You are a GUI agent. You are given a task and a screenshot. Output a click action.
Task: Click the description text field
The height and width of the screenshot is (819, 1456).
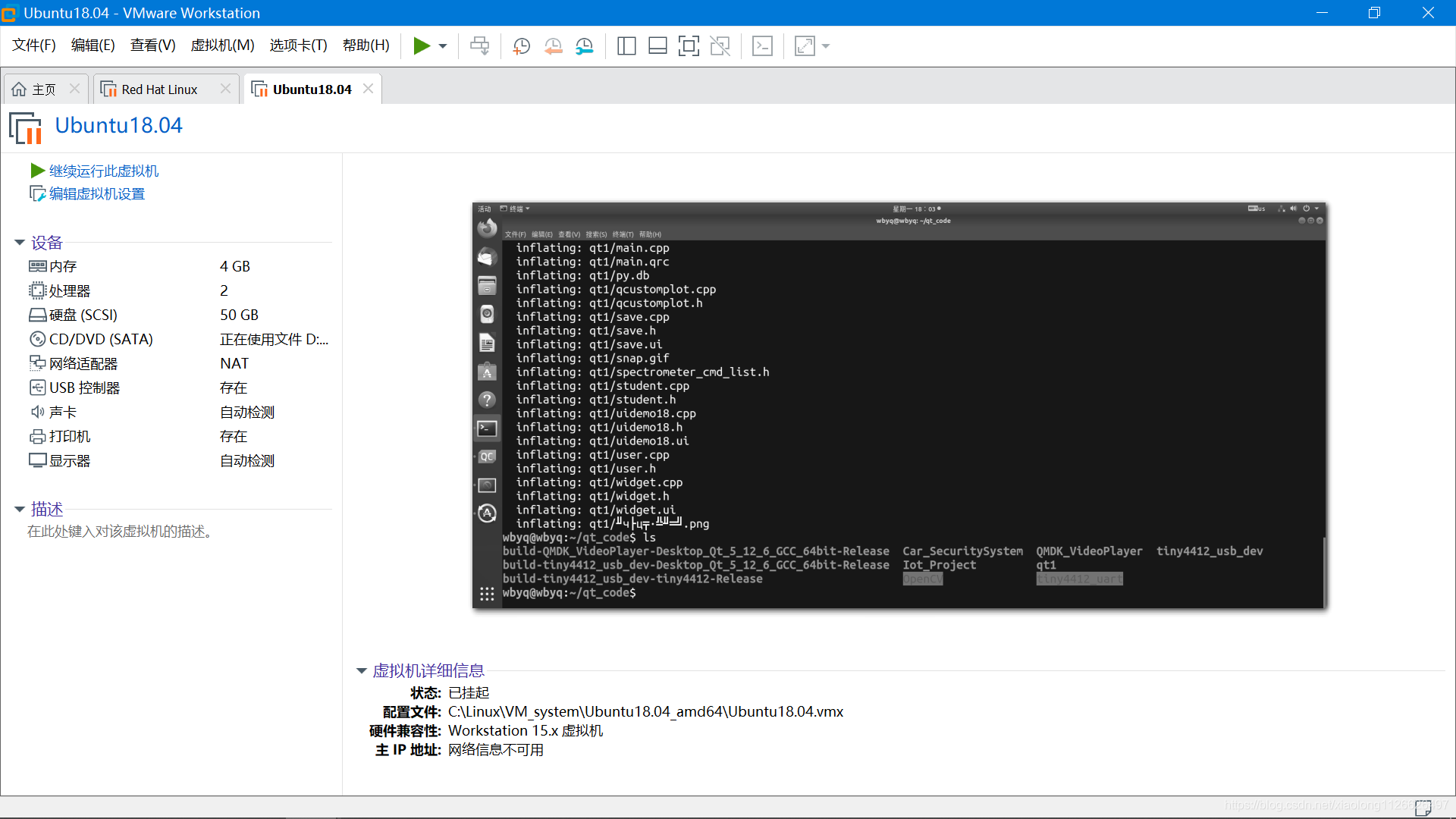pyautogui.click(x=121, y=532)
